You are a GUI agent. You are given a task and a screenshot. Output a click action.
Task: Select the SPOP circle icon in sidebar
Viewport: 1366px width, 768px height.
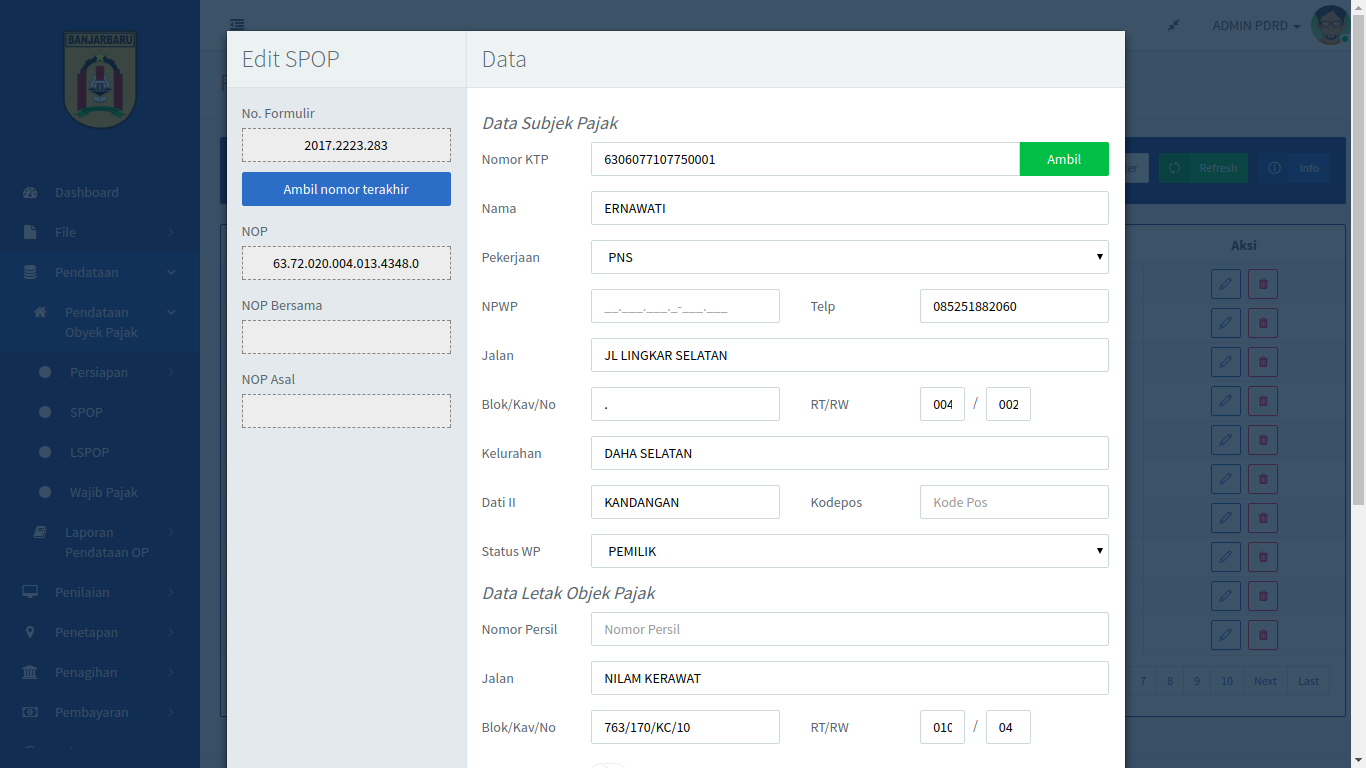pos(45,412)
